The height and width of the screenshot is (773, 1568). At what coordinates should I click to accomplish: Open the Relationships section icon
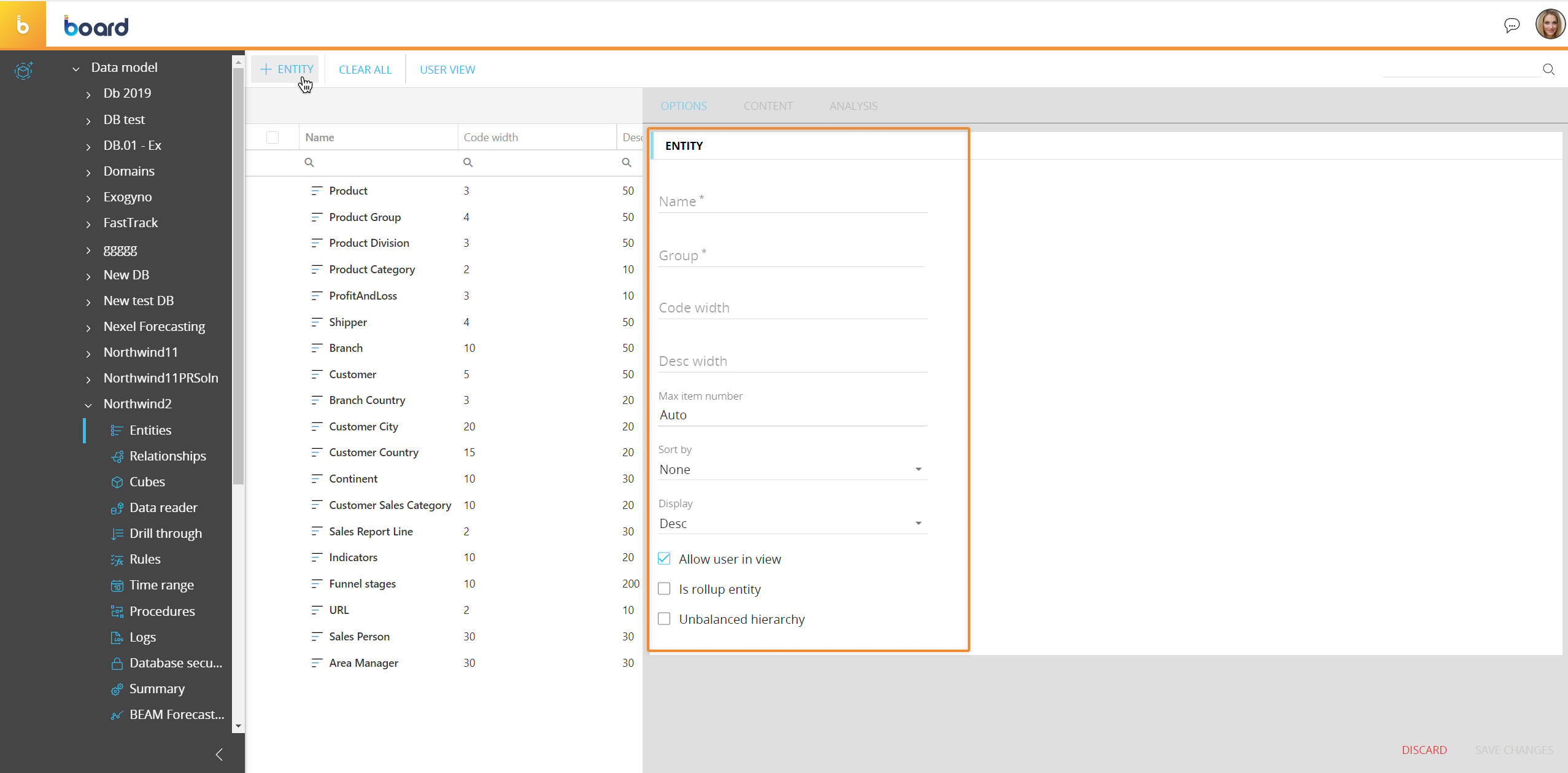pyautogui.click(x=117, y=456)
